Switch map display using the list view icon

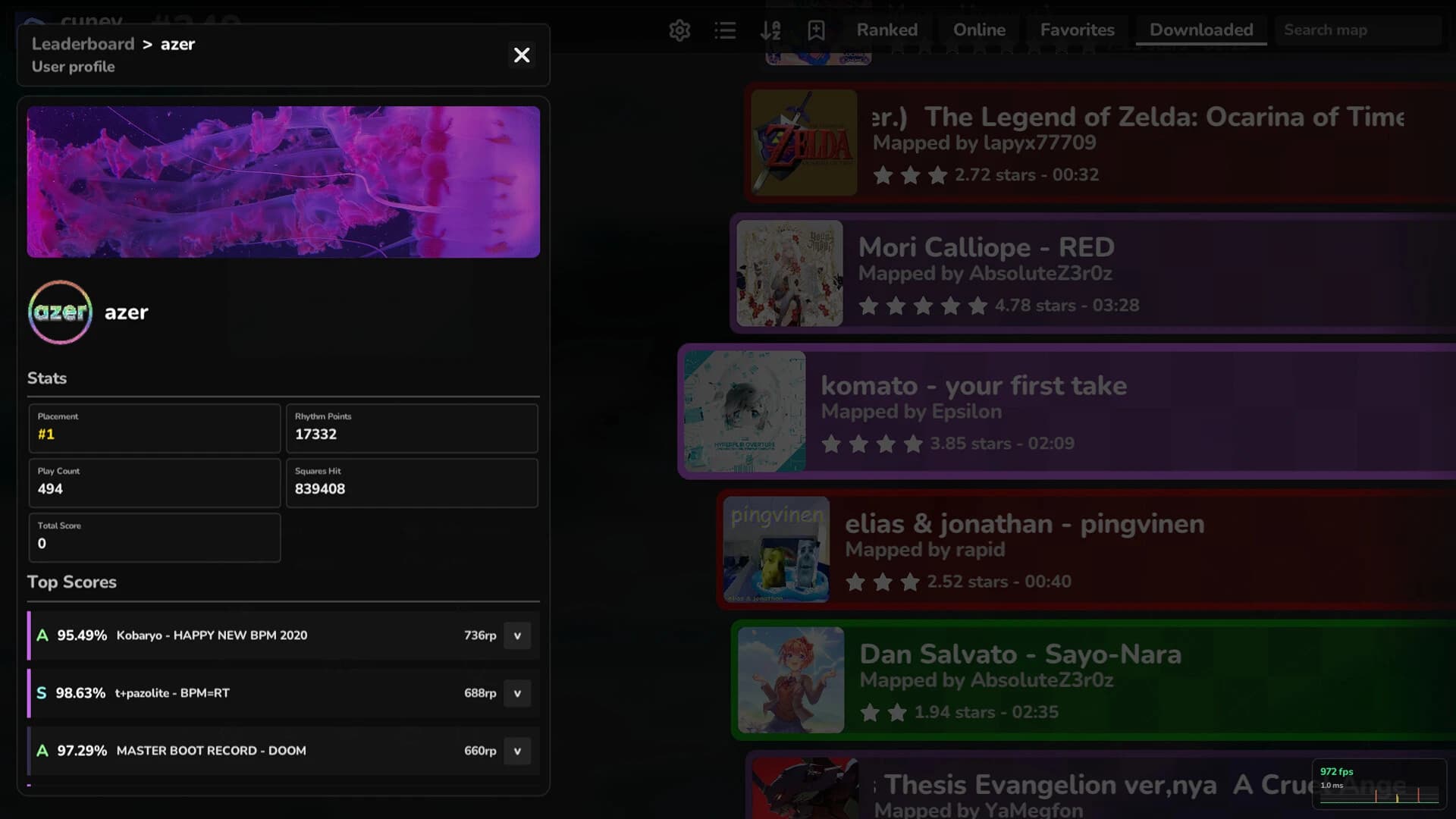point(725,30)
